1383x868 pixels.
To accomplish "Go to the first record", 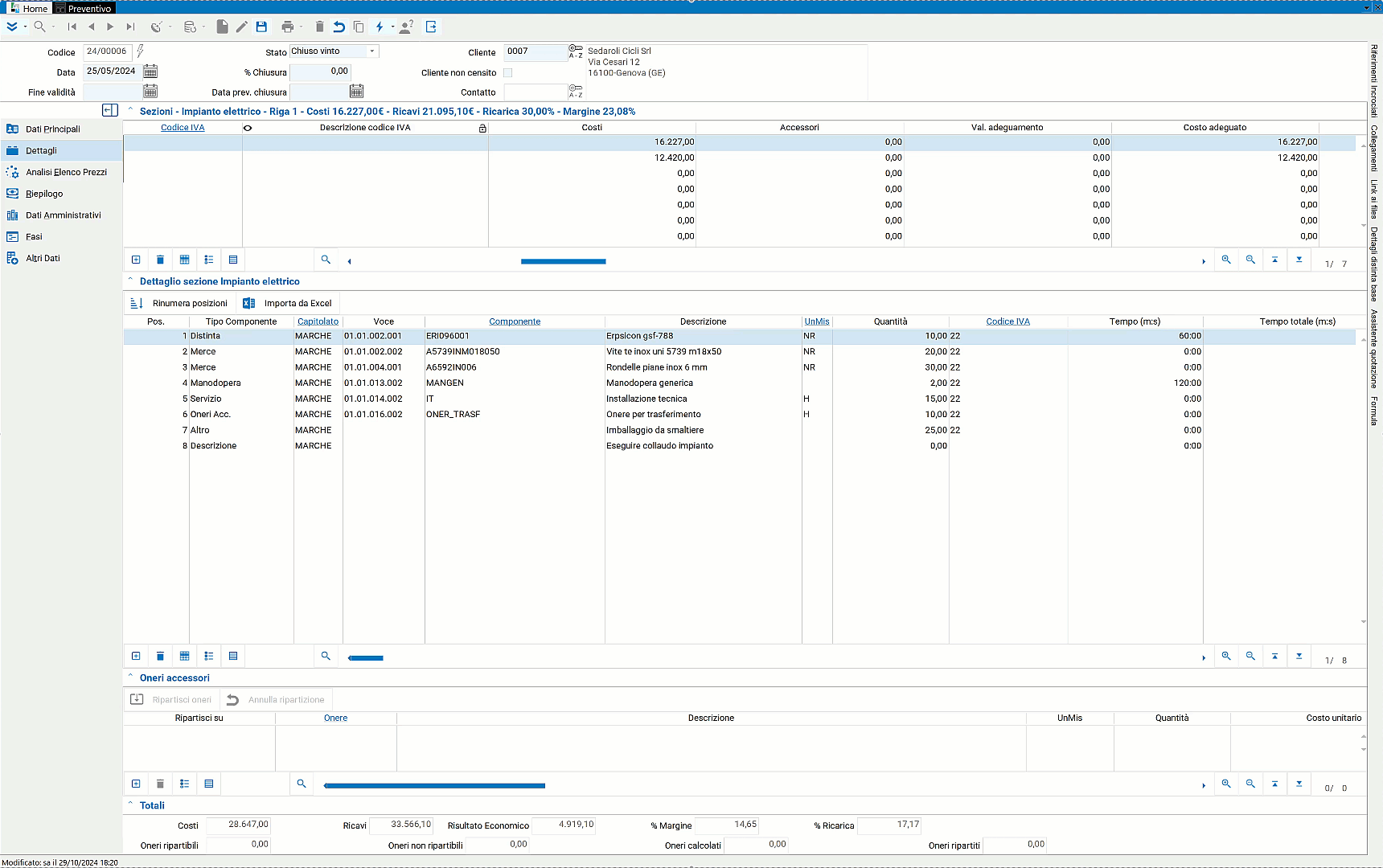I will point(72,27).
